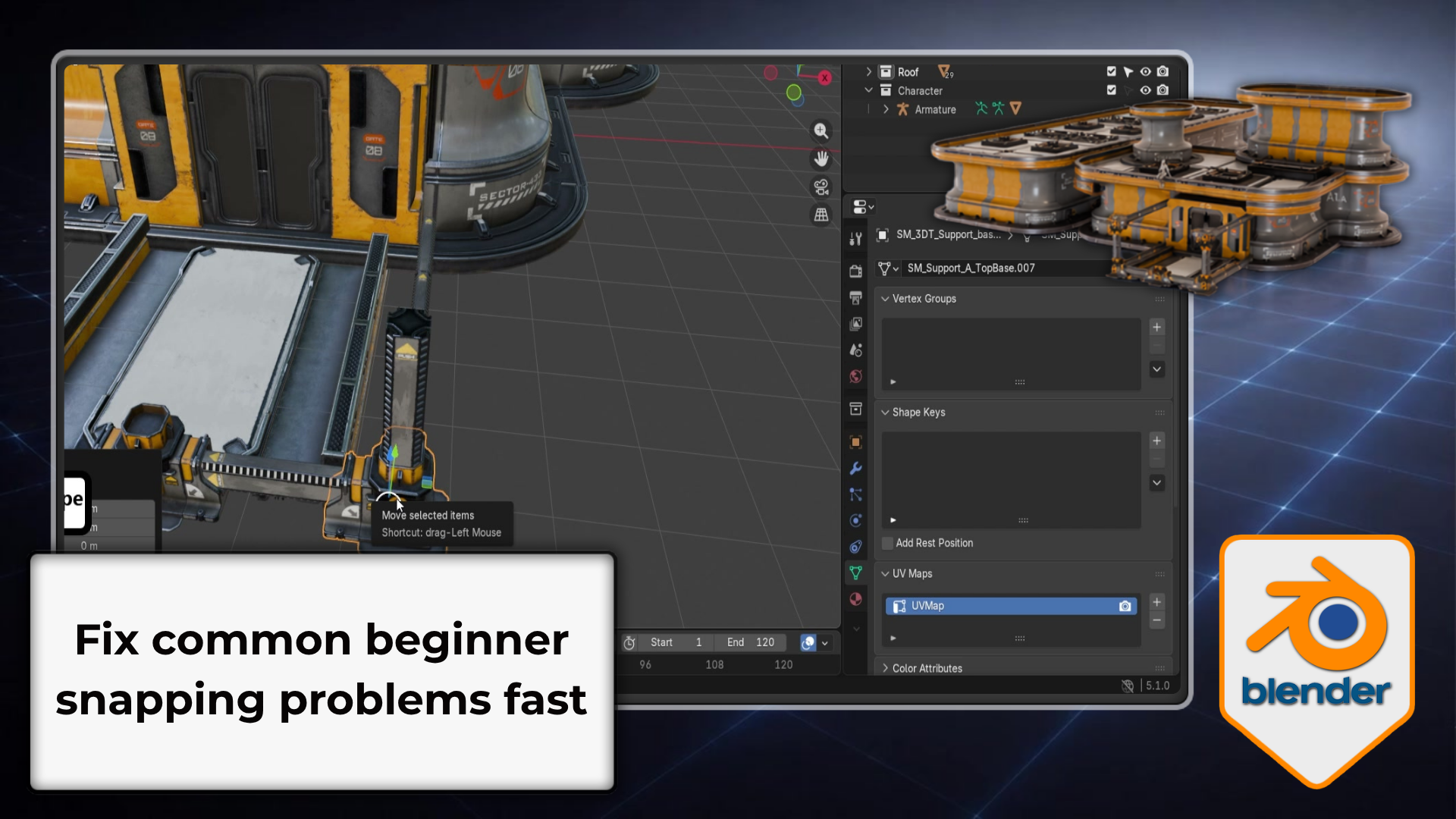Open the View Layer properties tab

coord(856,324)
